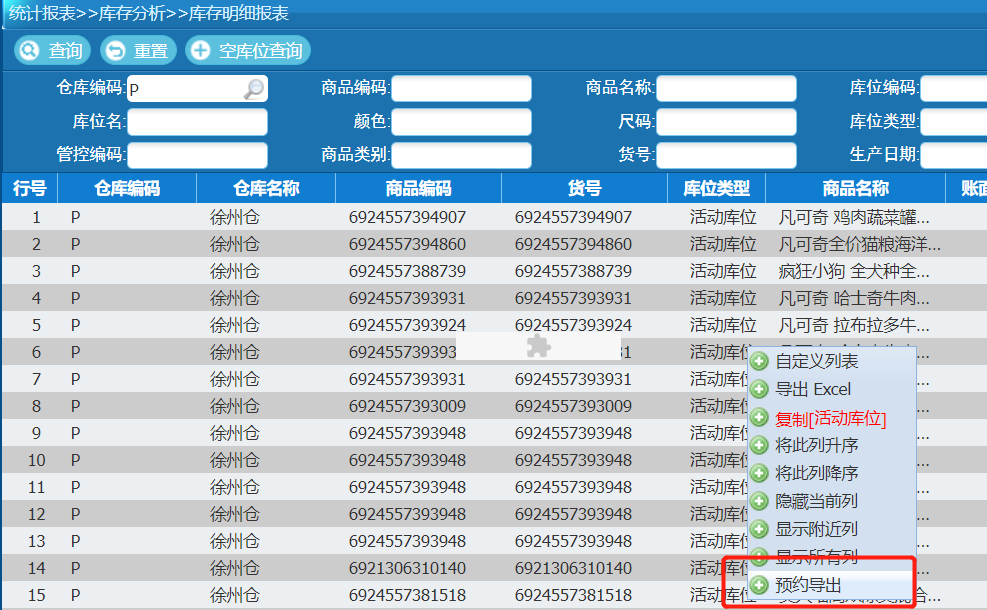Click the green icon beside 预约导出
Screen dimensions: 987x610
(x=760, y=585)
